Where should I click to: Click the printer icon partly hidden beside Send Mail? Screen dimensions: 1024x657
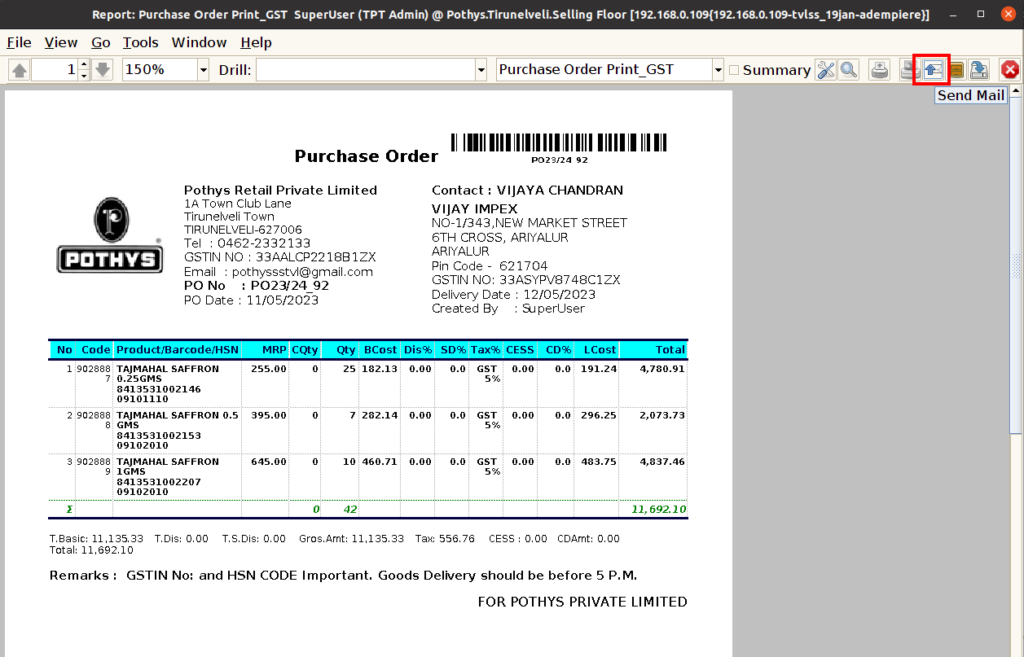[908, 70]
